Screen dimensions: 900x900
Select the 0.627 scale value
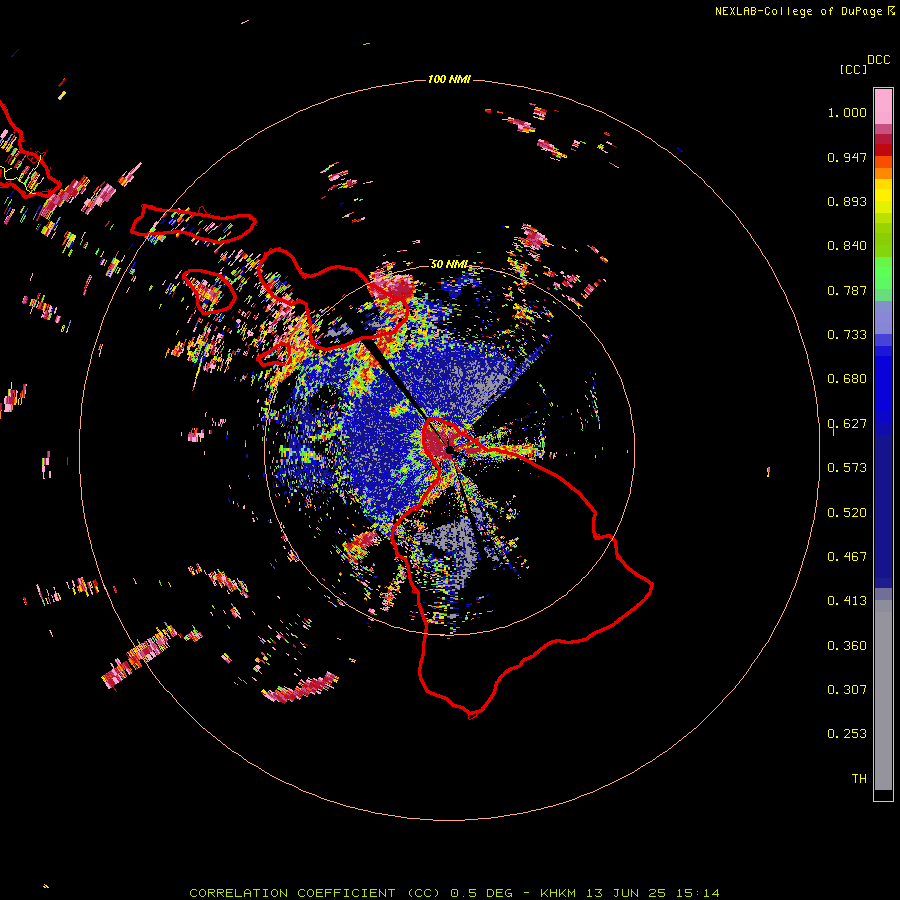[x=847, y=424]
